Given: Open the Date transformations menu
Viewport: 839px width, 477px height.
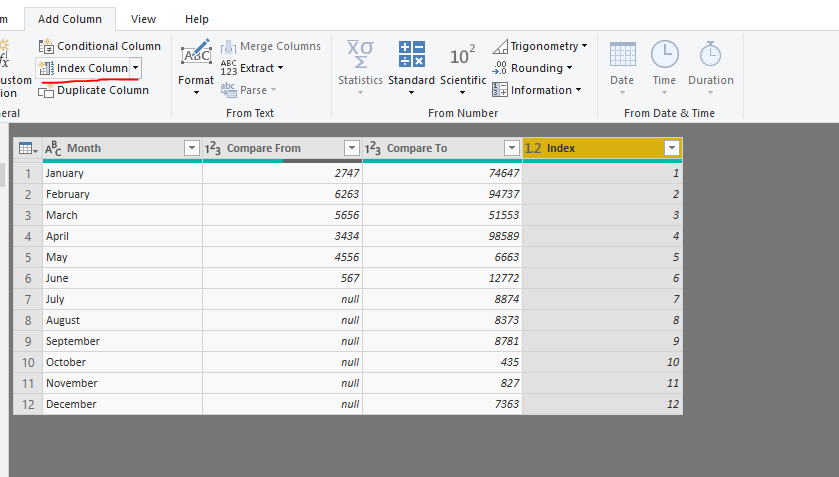Looking at the screenshot, I should tap(622, 67).
